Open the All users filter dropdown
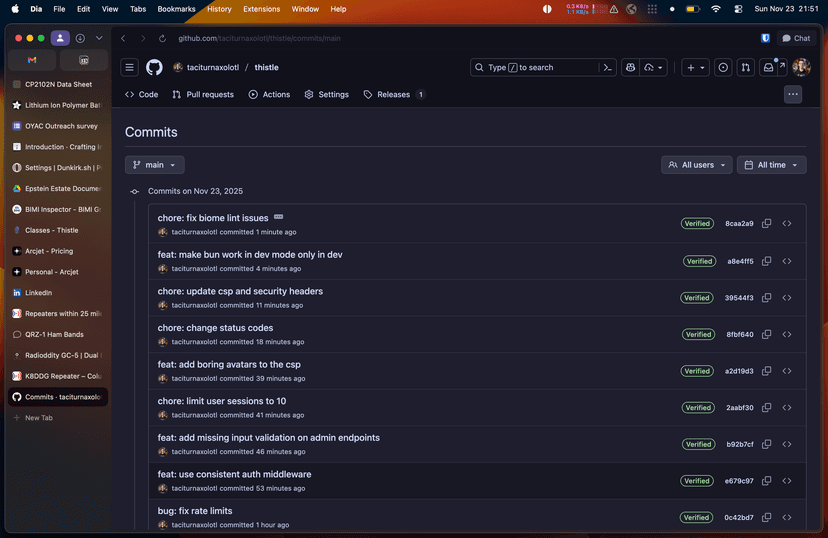Viewport: 828px width, 538px height. (696, 165)
